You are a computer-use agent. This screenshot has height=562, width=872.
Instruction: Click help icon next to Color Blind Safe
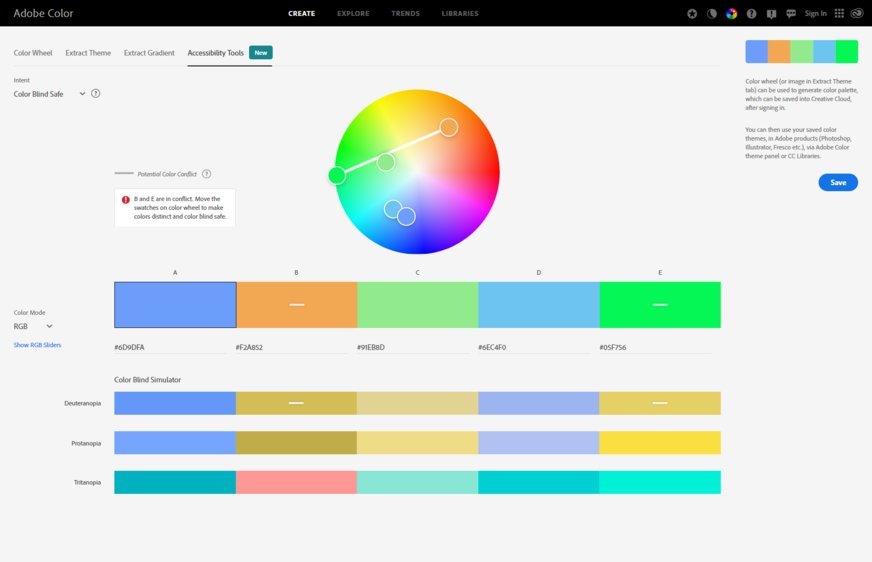[96, 93]
